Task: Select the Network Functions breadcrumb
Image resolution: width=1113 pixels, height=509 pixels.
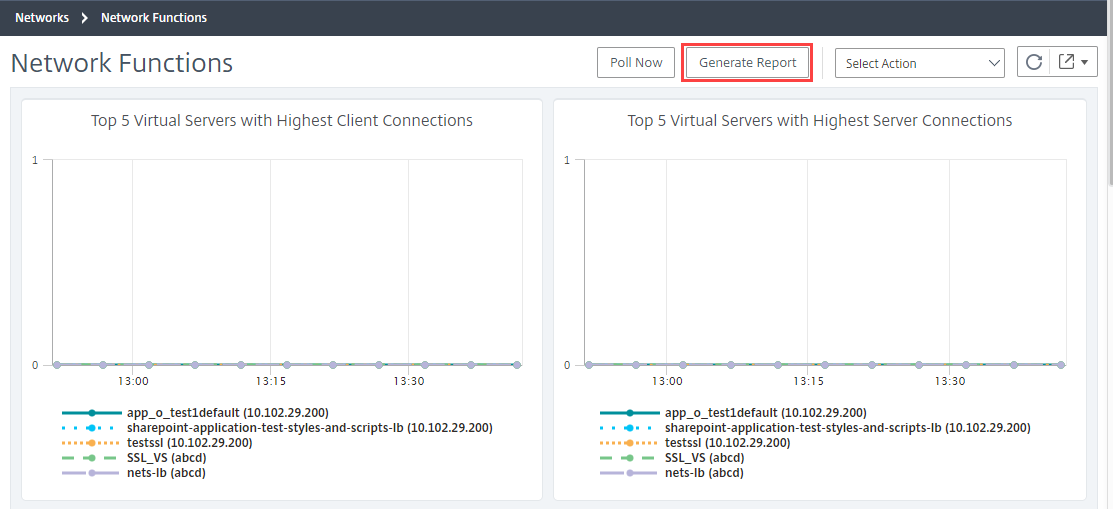Action: tap(154, 18)
